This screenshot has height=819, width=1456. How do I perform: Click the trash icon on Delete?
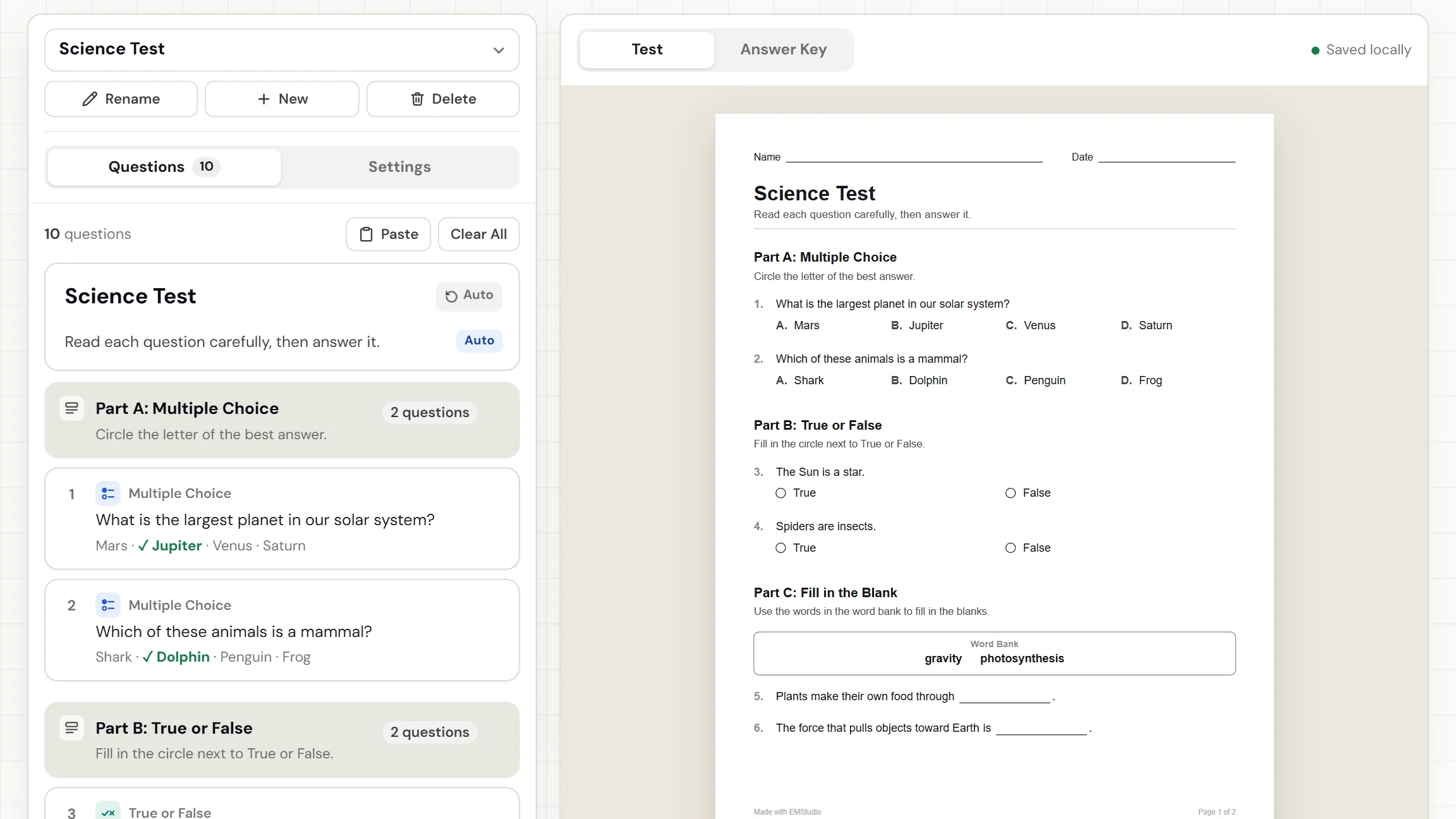tap(417, 99)
